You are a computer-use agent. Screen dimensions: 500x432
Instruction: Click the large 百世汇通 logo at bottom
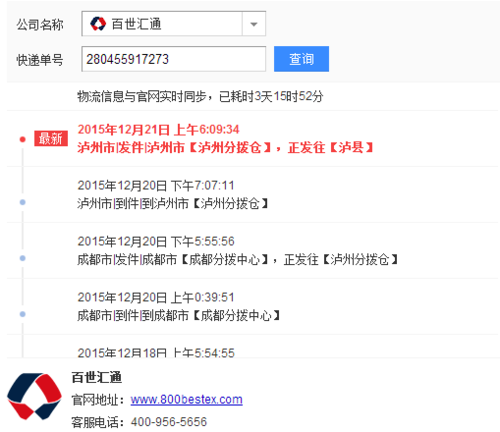pos(34,396)
